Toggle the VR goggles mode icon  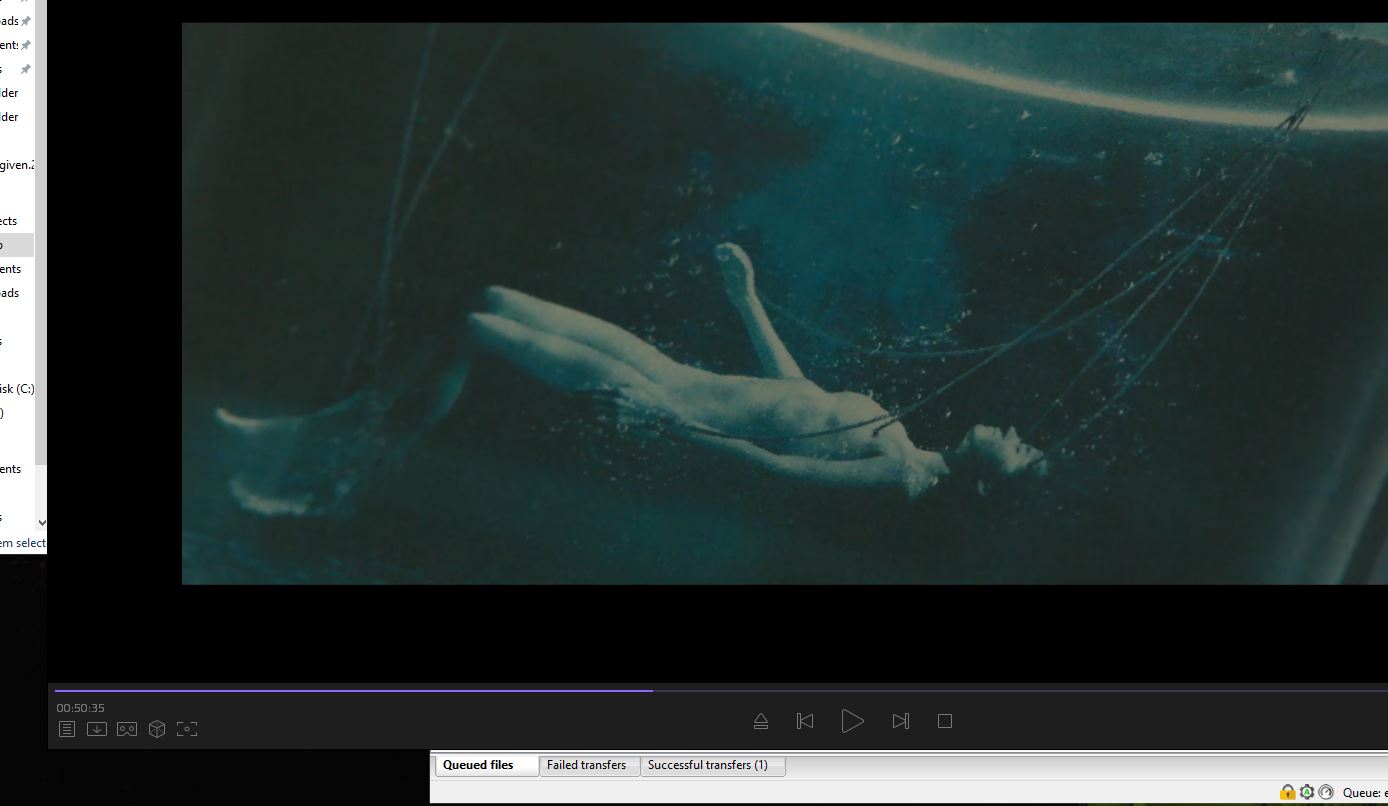(x=127, y=729)
